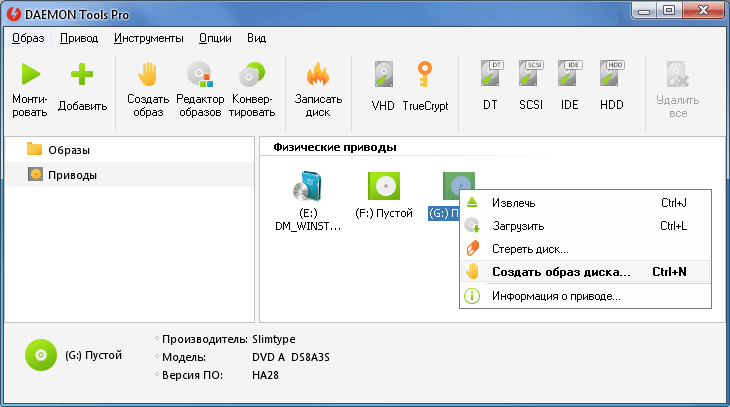Select Создать образ диска... context entry
The width and height of the screenshot is (730, 407).
(560, 272)
